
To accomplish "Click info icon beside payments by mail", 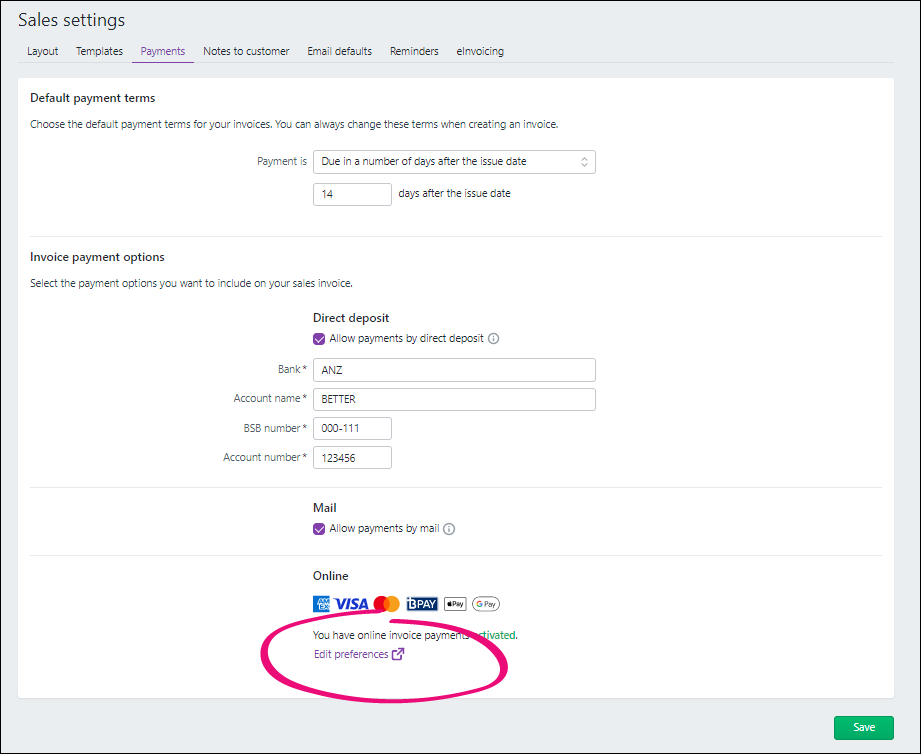I will click(449, 529).
